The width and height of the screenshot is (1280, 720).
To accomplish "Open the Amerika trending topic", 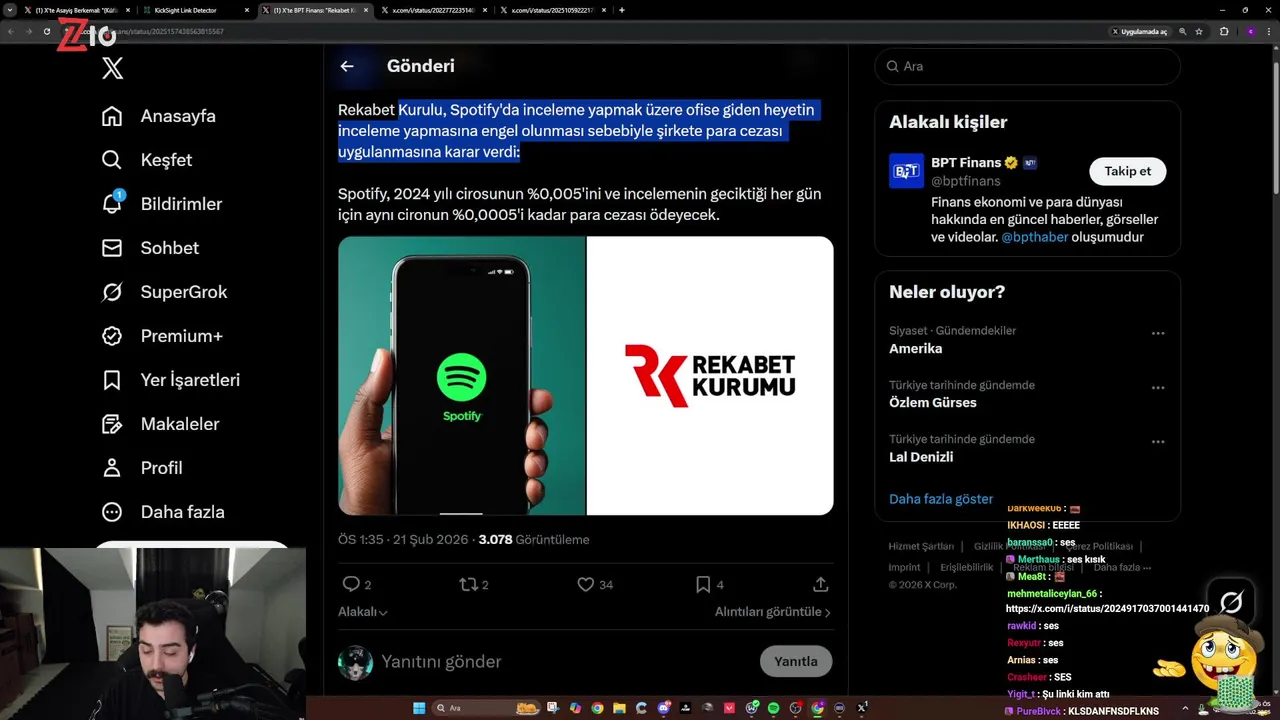I will point(916,349).
